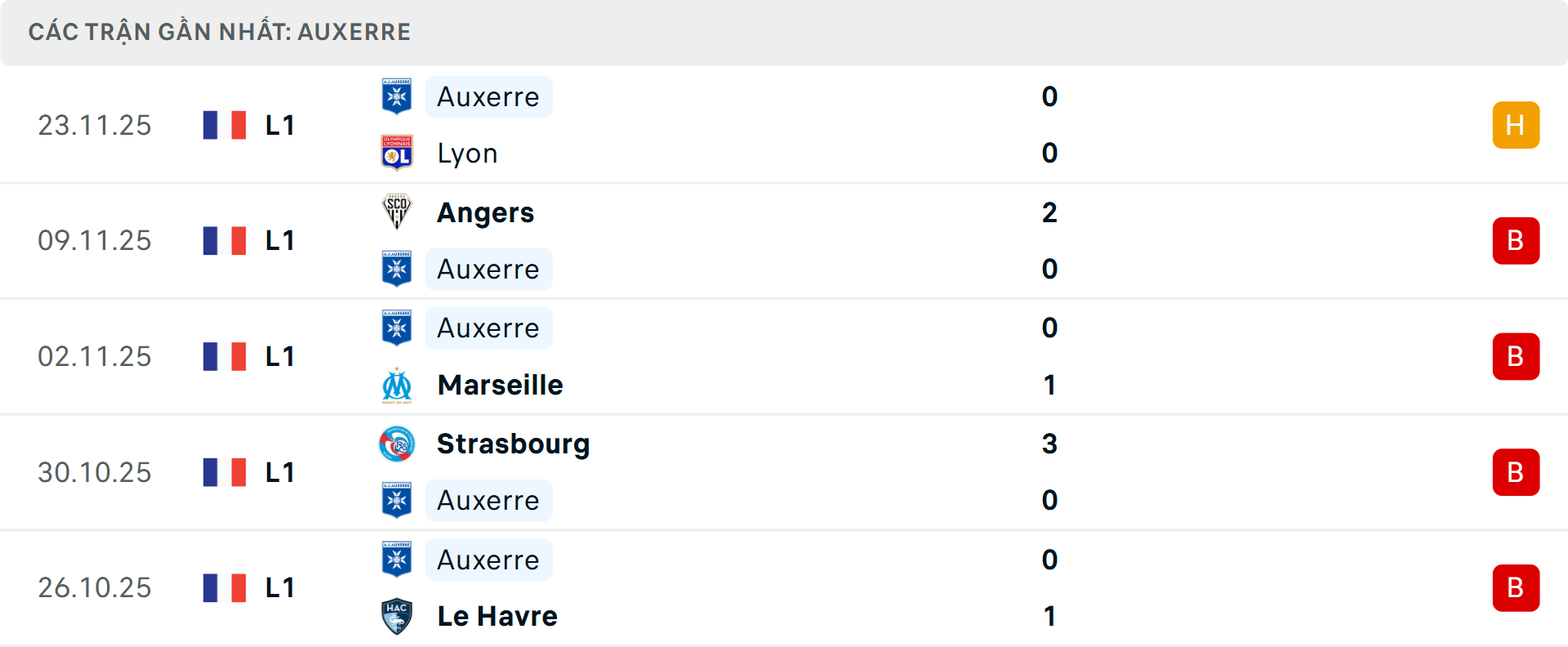The width and height of the screenshot is (1568, 647).
Task: Open the Le Havre team link
Action: click(497, 616)
